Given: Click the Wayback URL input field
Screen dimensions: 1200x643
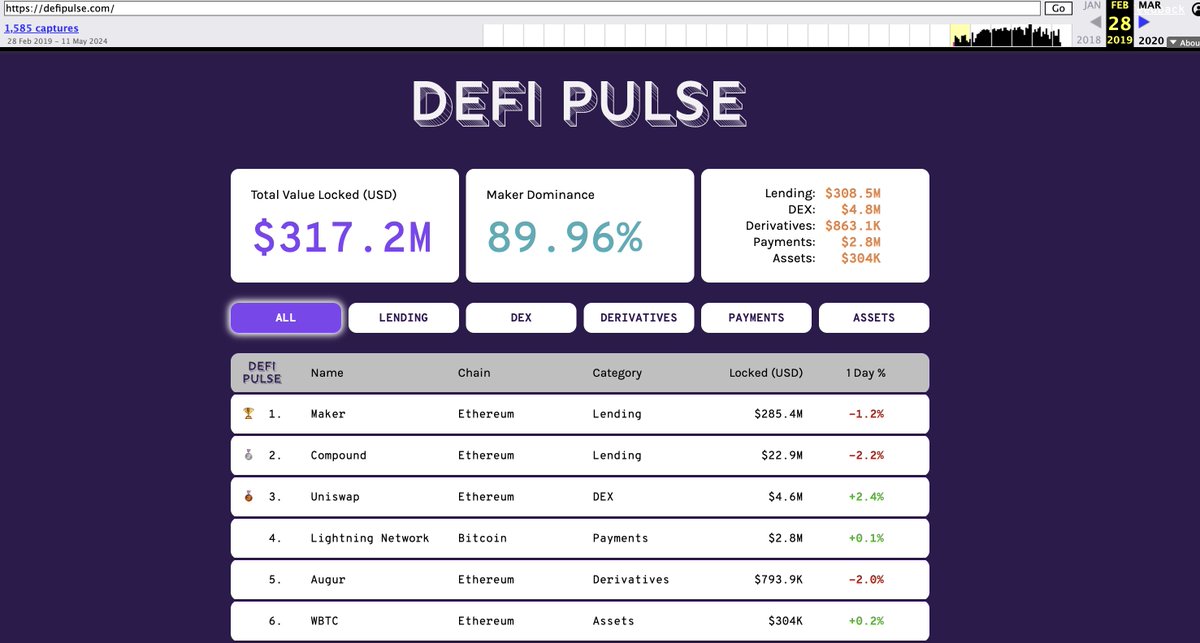Looking at the screenshot, I should 521,8.
